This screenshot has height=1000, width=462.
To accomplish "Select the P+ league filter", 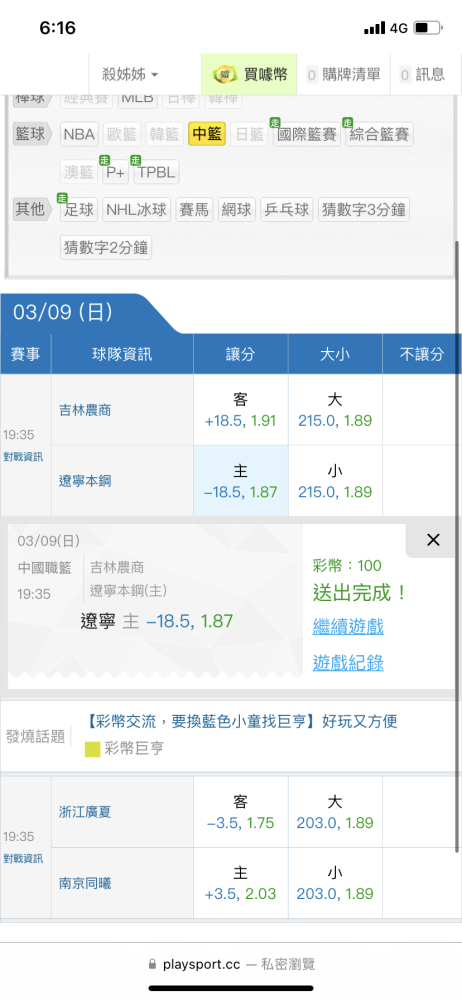I will click(x=116, y=172).
